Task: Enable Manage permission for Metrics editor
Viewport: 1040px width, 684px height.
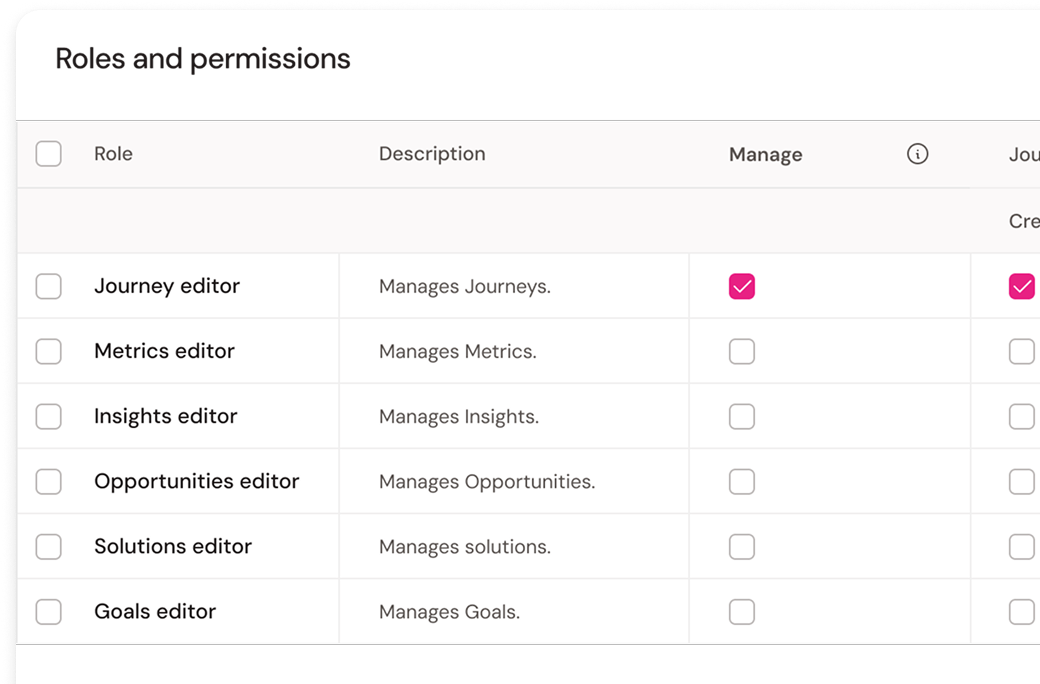Action: pyautogui.click(x=742, y=352)
